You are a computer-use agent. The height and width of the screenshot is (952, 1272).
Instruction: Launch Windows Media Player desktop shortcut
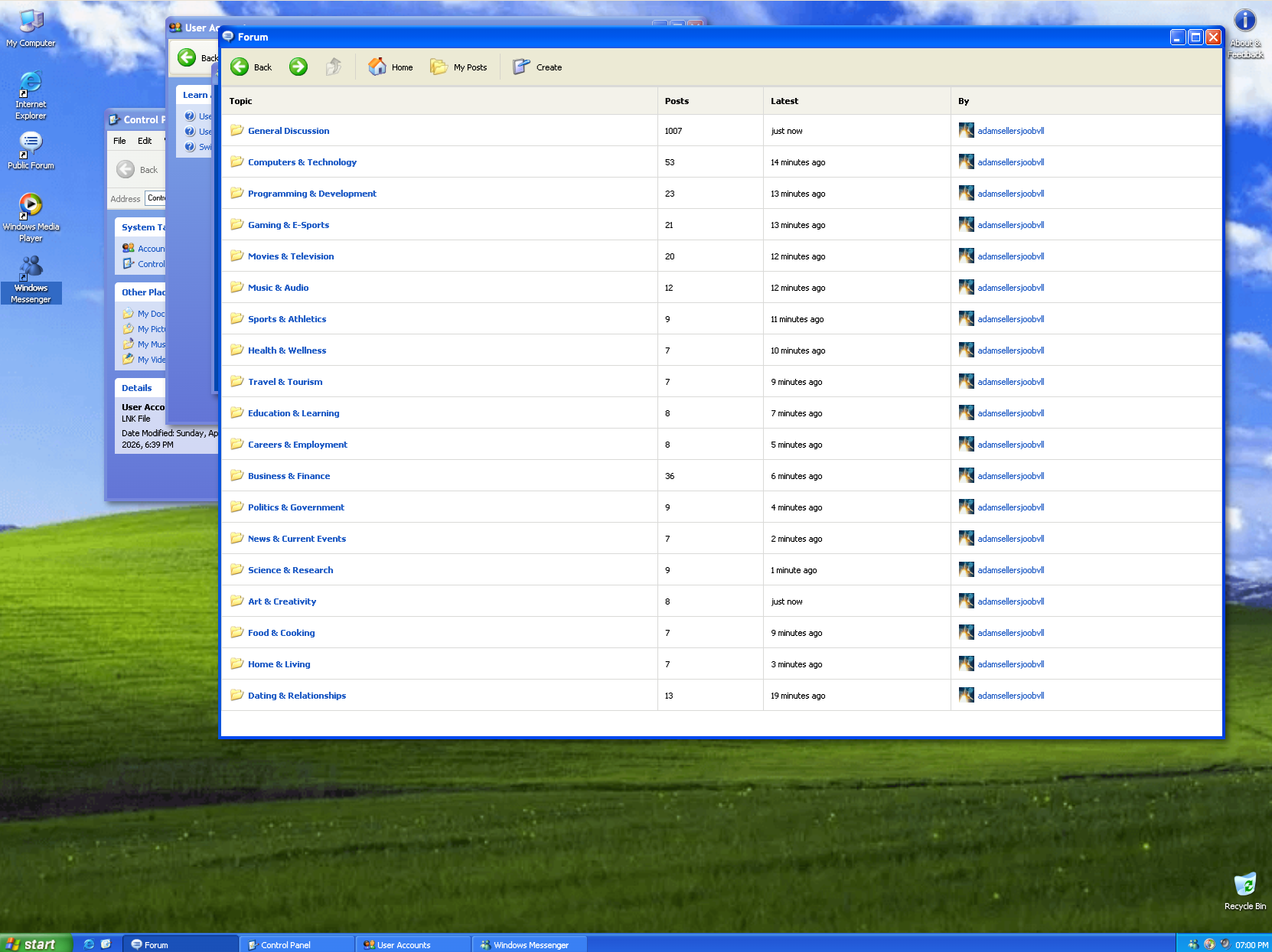coord(31,217)
